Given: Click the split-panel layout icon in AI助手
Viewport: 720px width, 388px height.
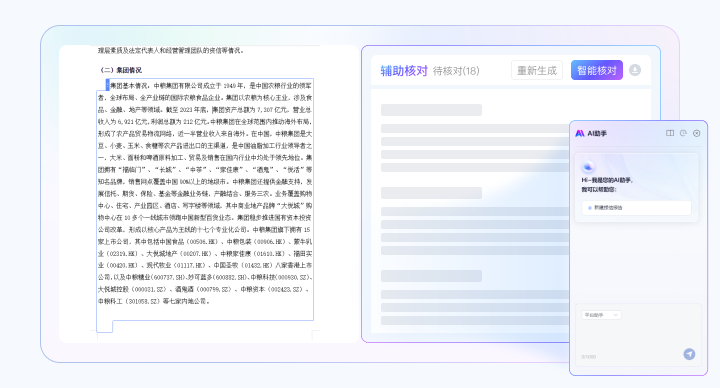Looking at the screenshot, I should point(670,133).
